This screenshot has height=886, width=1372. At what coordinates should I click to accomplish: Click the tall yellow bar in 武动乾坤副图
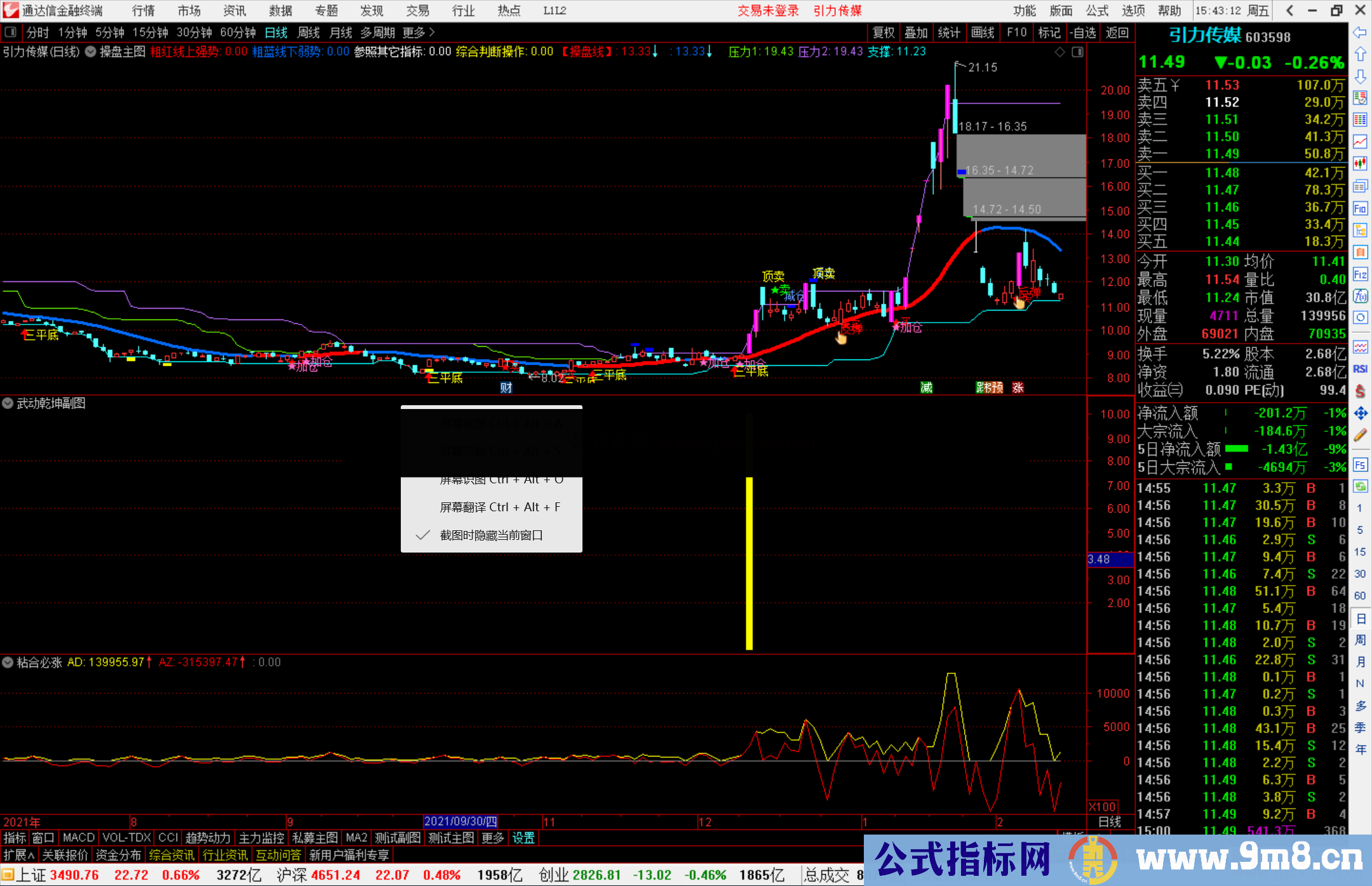point(750,562)
